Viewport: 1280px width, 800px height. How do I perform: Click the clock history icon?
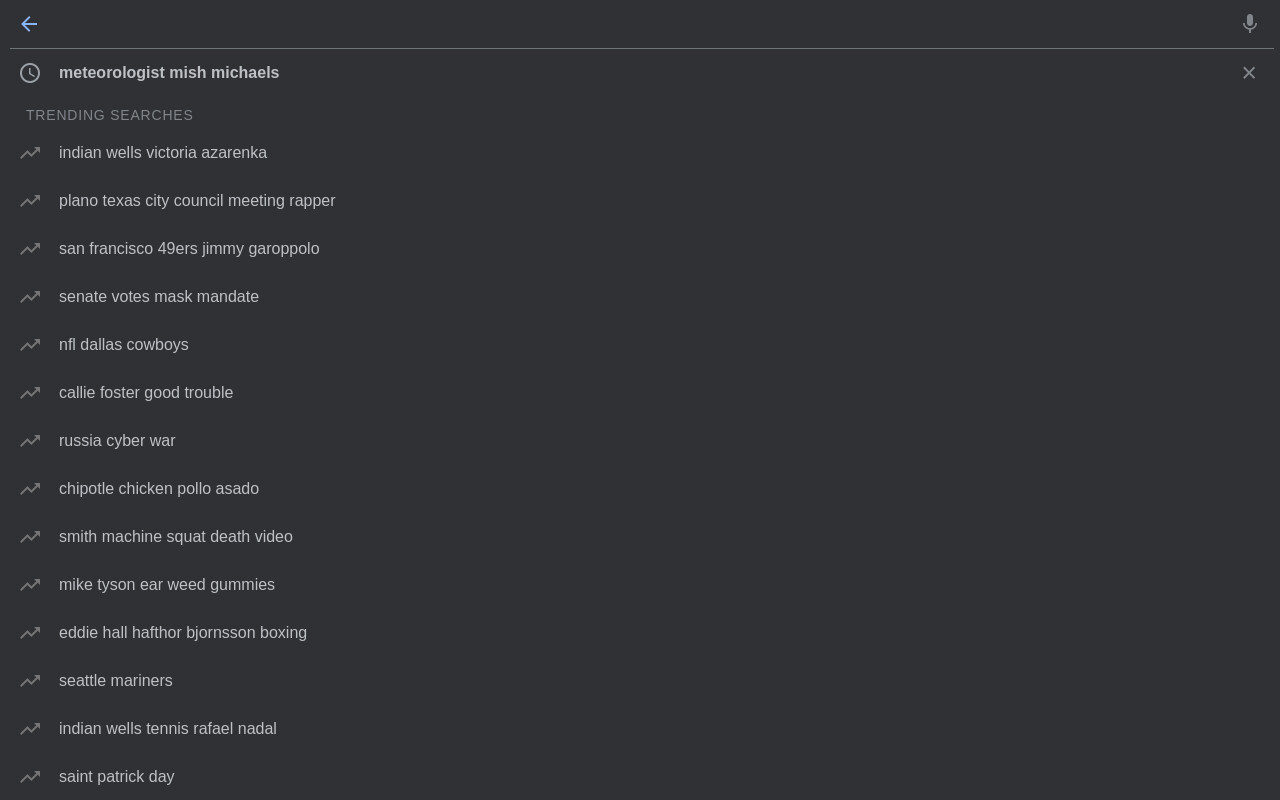pos(30,73)
